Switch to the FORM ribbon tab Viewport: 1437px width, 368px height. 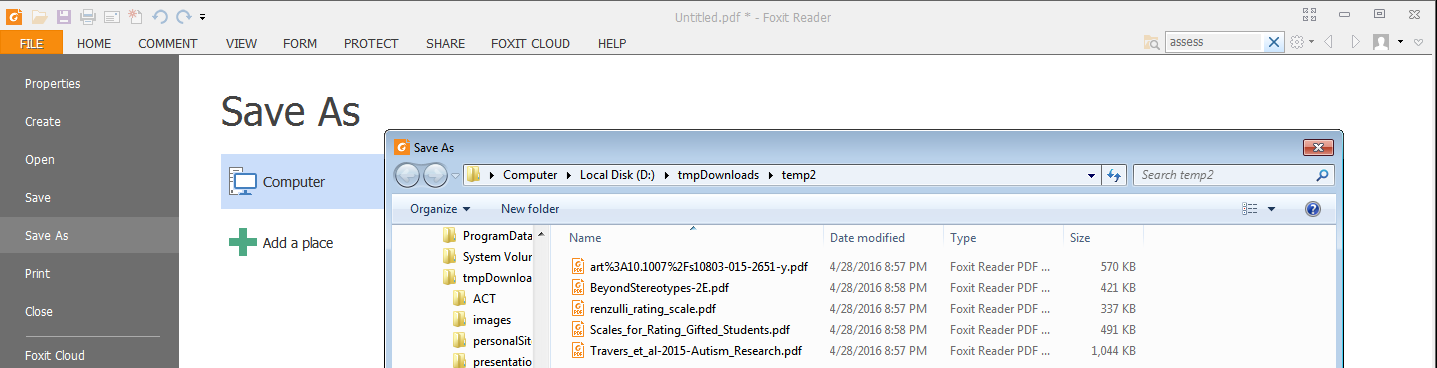click(300, 43)
